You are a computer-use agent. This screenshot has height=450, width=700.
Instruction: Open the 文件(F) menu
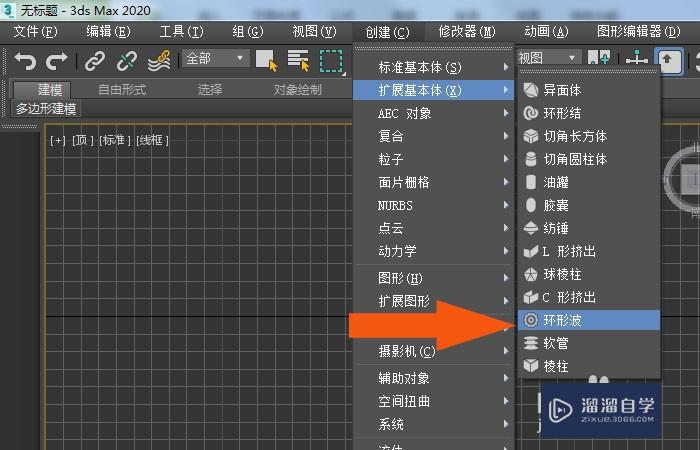coord(36,32)
